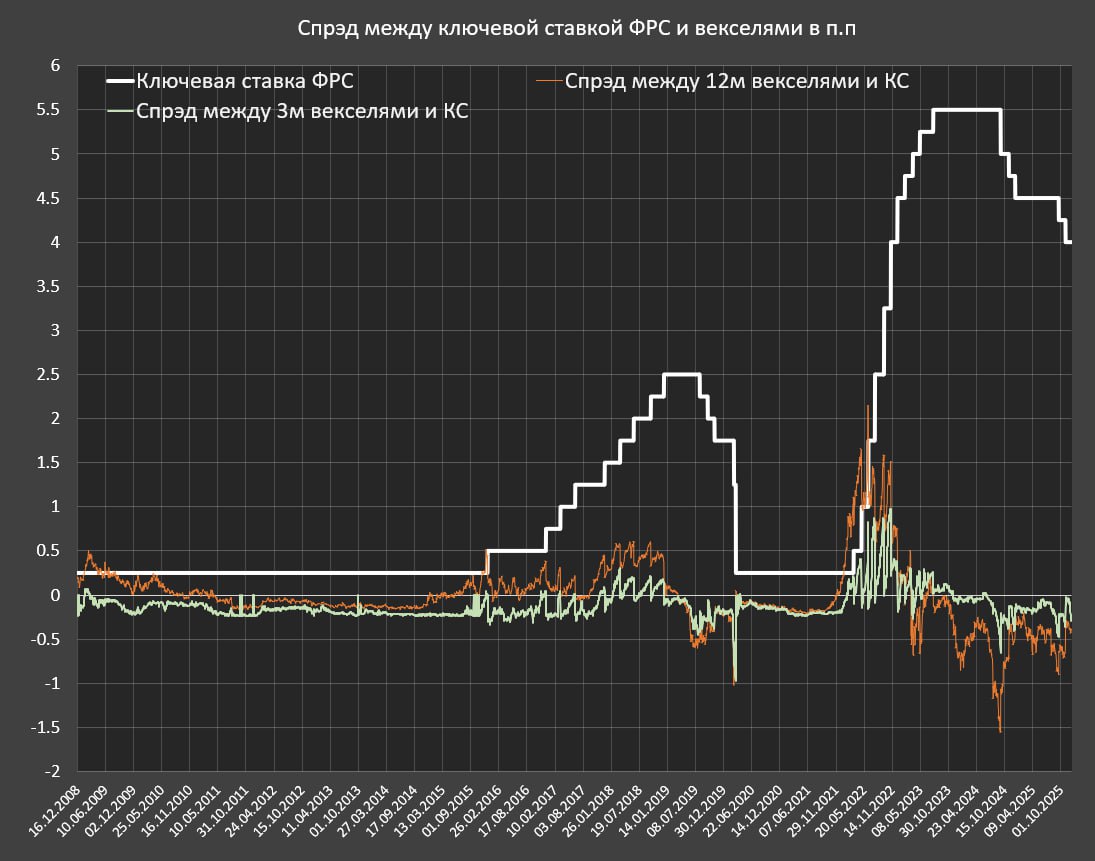The height and width of the screenshot is (861, 1095).
Task: Select the 'Ключевая ставка ФРС' legend entry
Action: coord(244,82)
